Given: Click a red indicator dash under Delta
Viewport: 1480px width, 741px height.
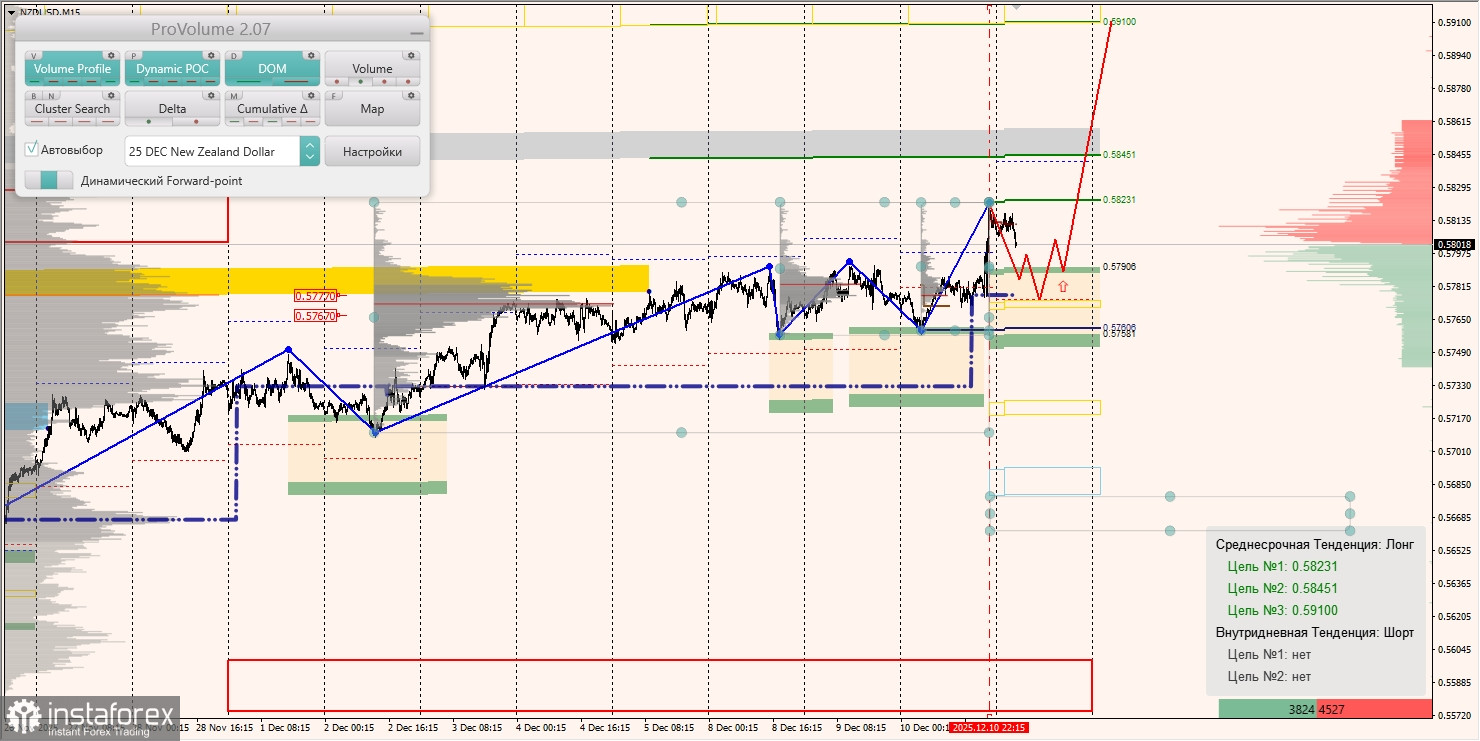Looking at the screenshot, I should (196, 122).
